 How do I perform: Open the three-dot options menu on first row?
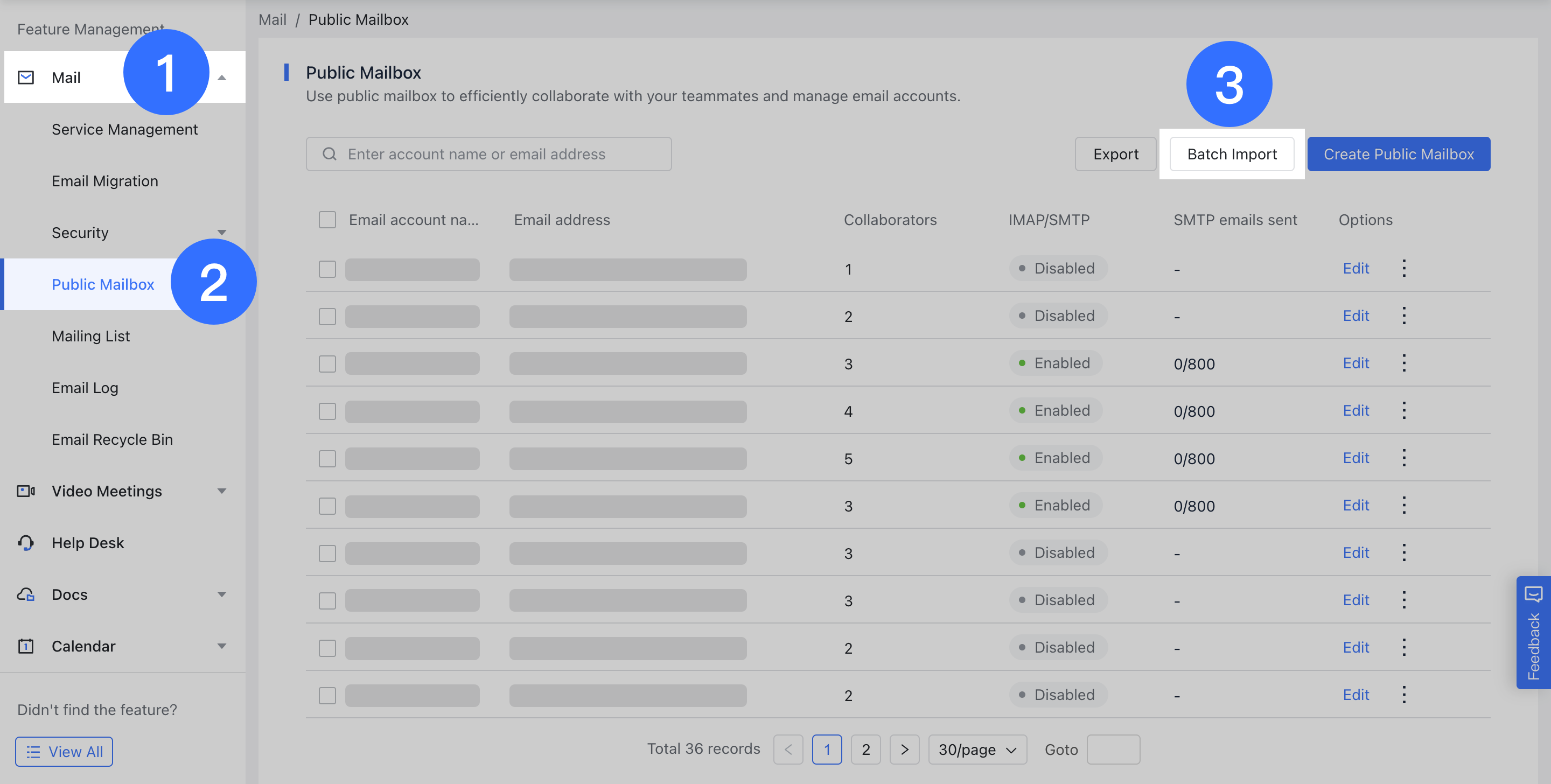click(x=1404, y=269)
